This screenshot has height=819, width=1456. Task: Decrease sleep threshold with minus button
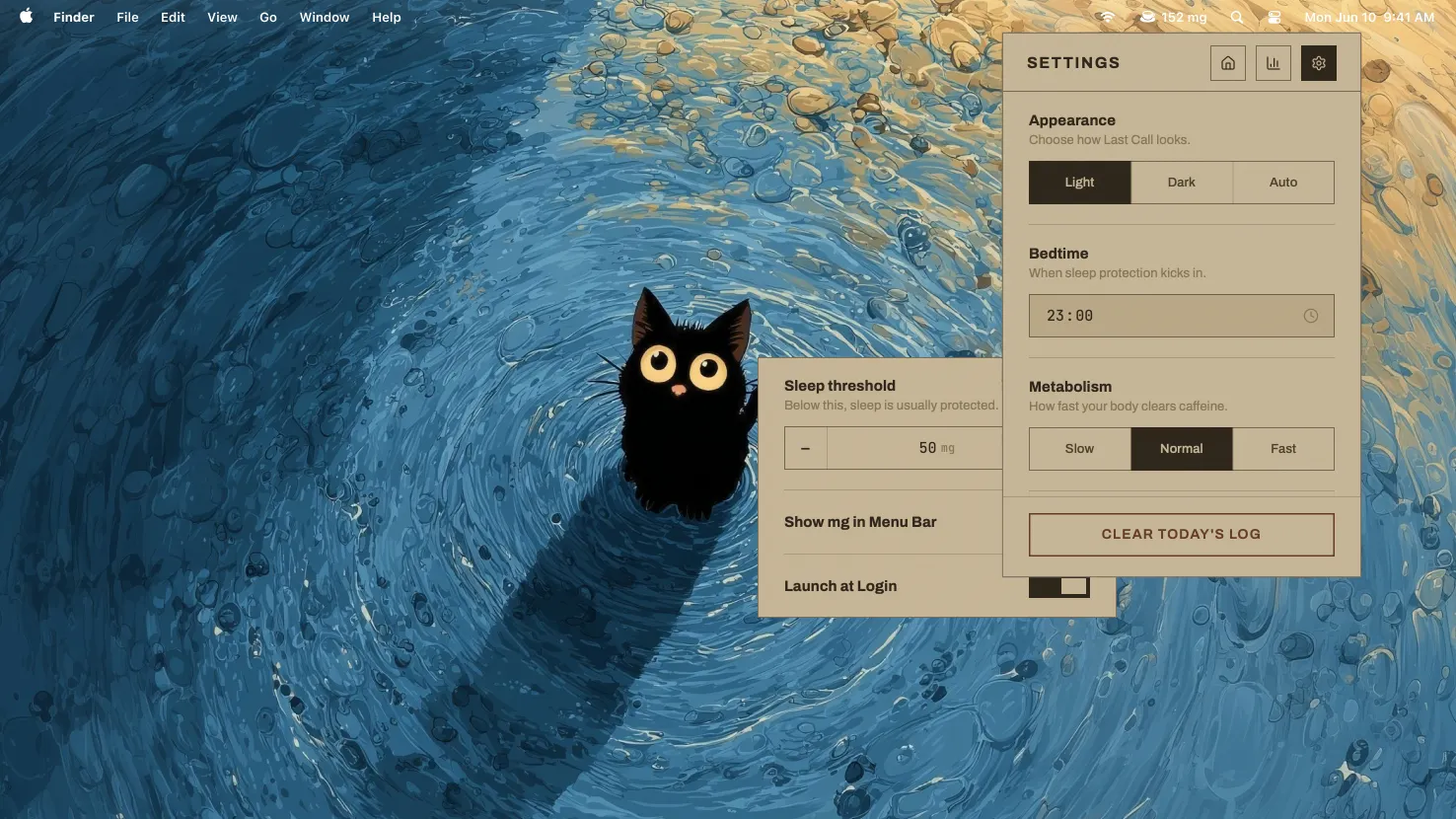coord(806,448)
